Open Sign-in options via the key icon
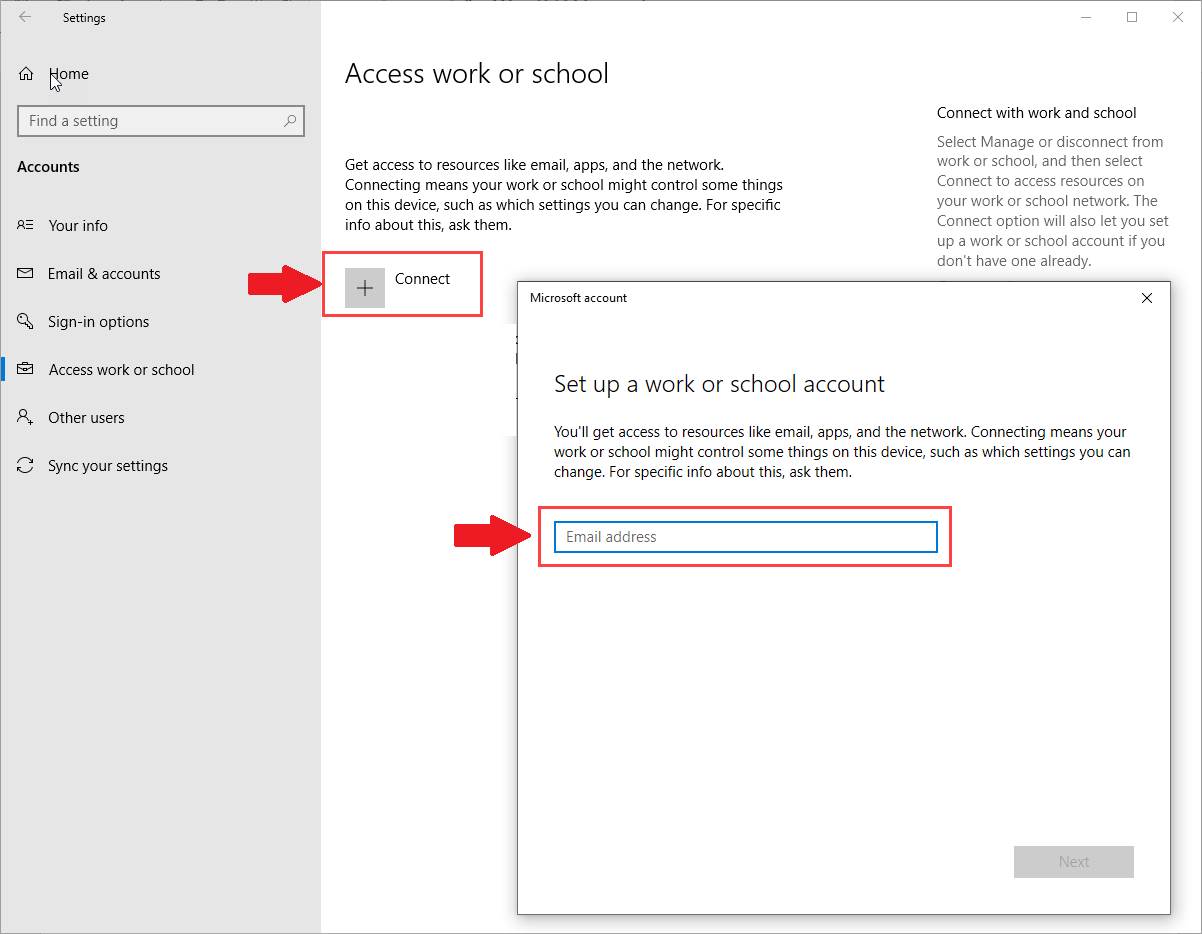Screen dimensions: 1202x934 (x=27, y=321)
